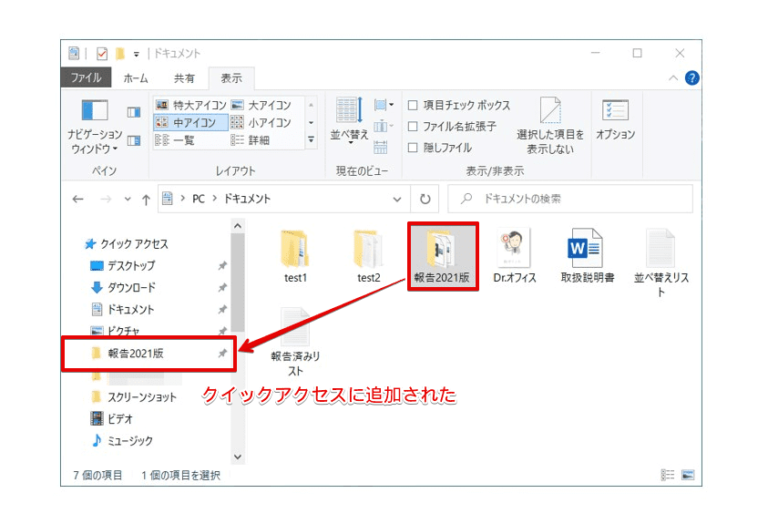768x524 pixels.
Task: Click the ドキュメントの検索 search box
Action: pyautogui.click(x=570, y=199)
